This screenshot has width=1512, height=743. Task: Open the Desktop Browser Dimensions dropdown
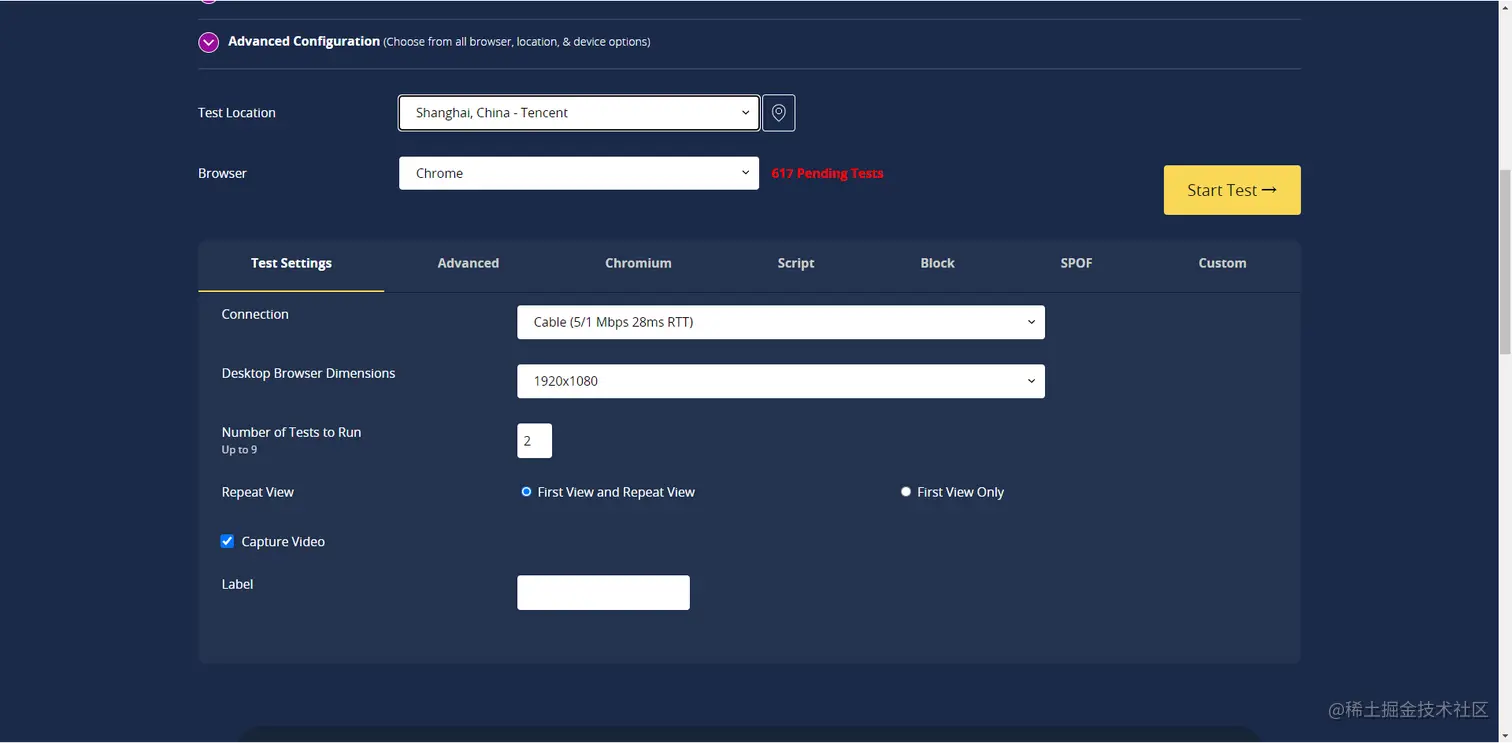(781, 381)
